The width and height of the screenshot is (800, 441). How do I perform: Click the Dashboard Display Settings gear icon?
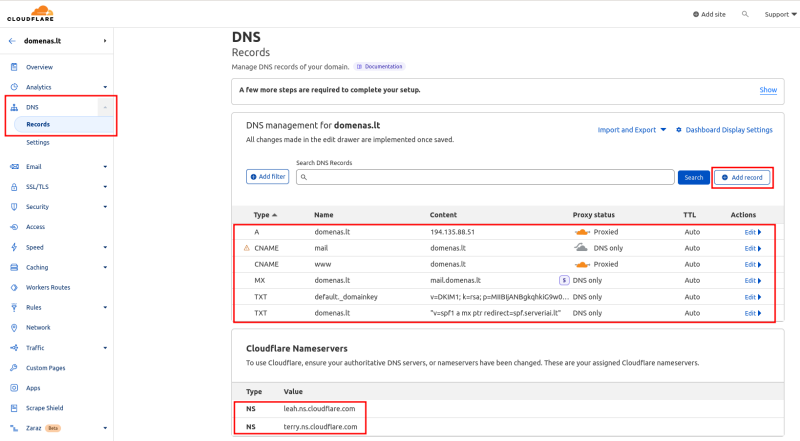679,130
